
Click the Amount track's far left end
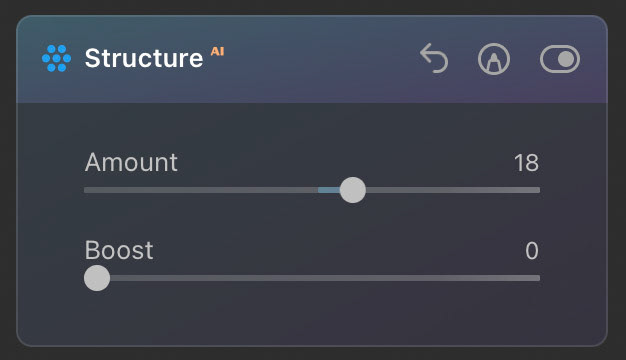[x=87, y=190]
